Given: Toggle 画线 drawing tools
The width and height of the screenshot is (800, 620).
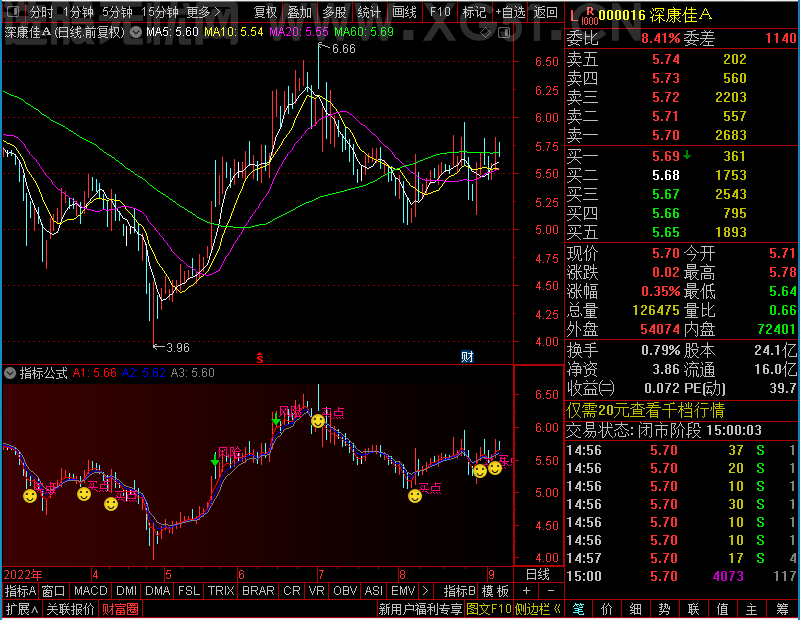Looking at the screenshot, I should (404, 11).
